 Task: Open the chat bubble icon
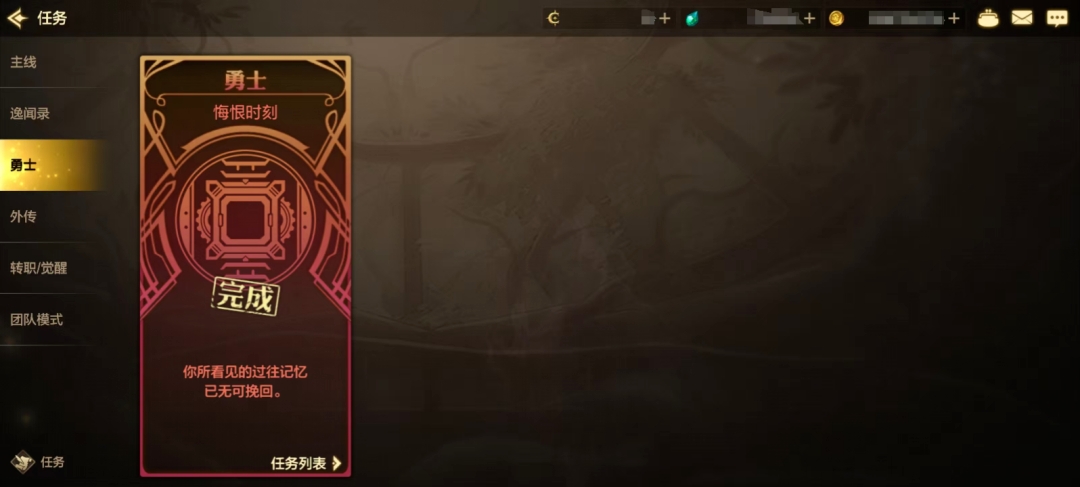coord(1057,19)
